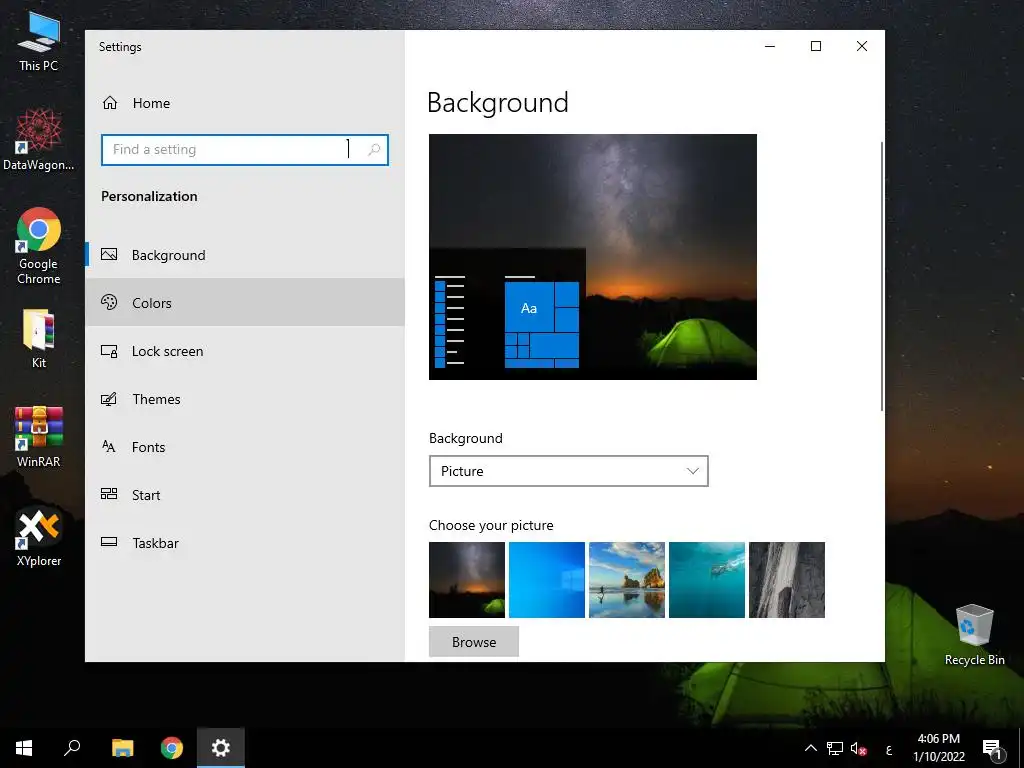This screenshot has width=1024, height=768.
Task: Click the background preview image
Action: point(593,257)
